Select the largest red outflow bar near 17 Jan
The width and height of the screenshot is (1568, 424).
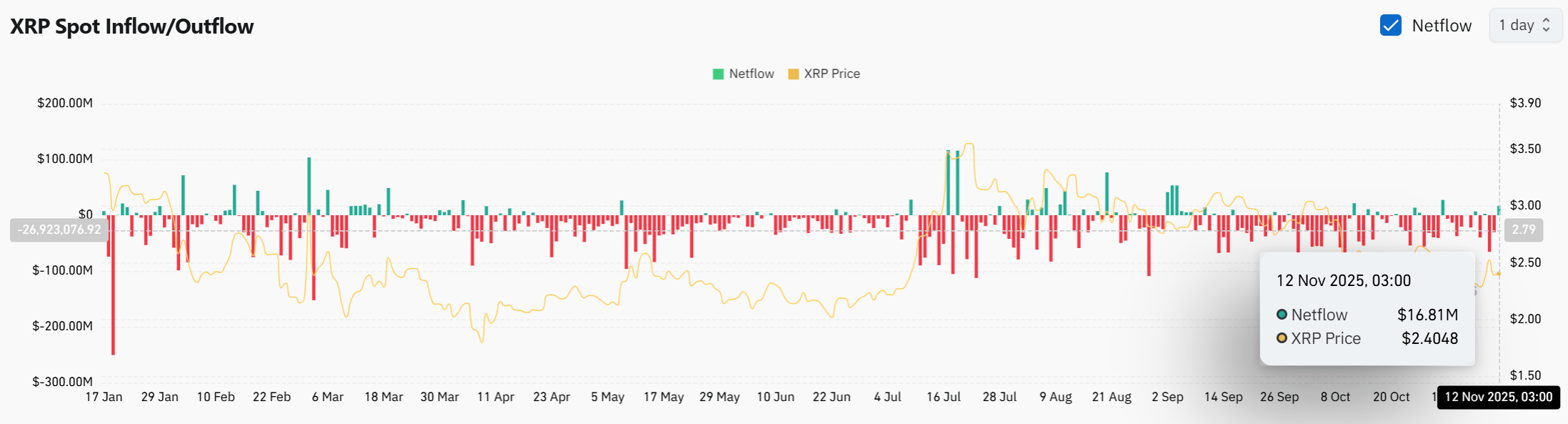coord(113,286)
